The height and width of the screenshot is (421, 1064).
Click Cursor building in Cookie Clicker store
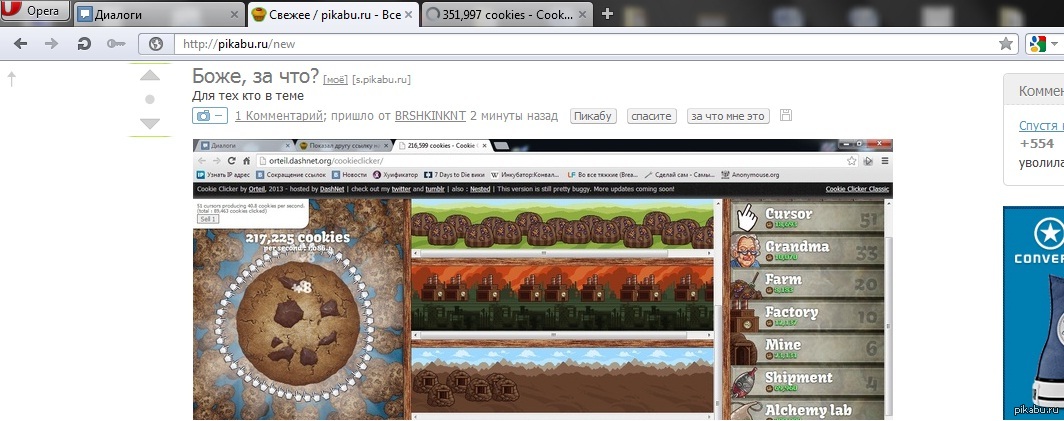[807, 216]
